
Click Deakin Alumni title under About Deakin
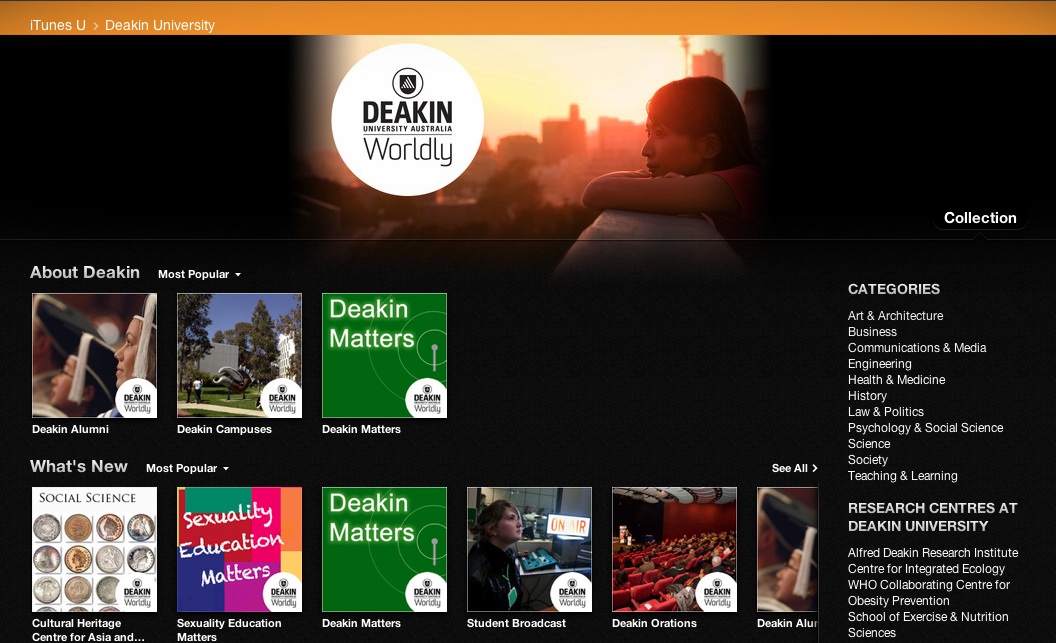70,429
